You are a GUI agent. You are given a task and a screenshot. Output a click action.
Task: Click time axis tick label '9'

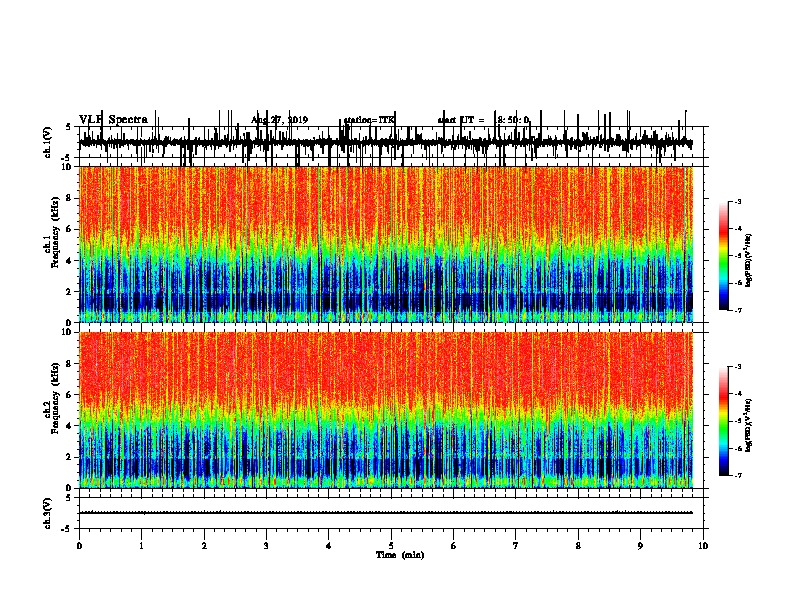click(x=640, y=546)
